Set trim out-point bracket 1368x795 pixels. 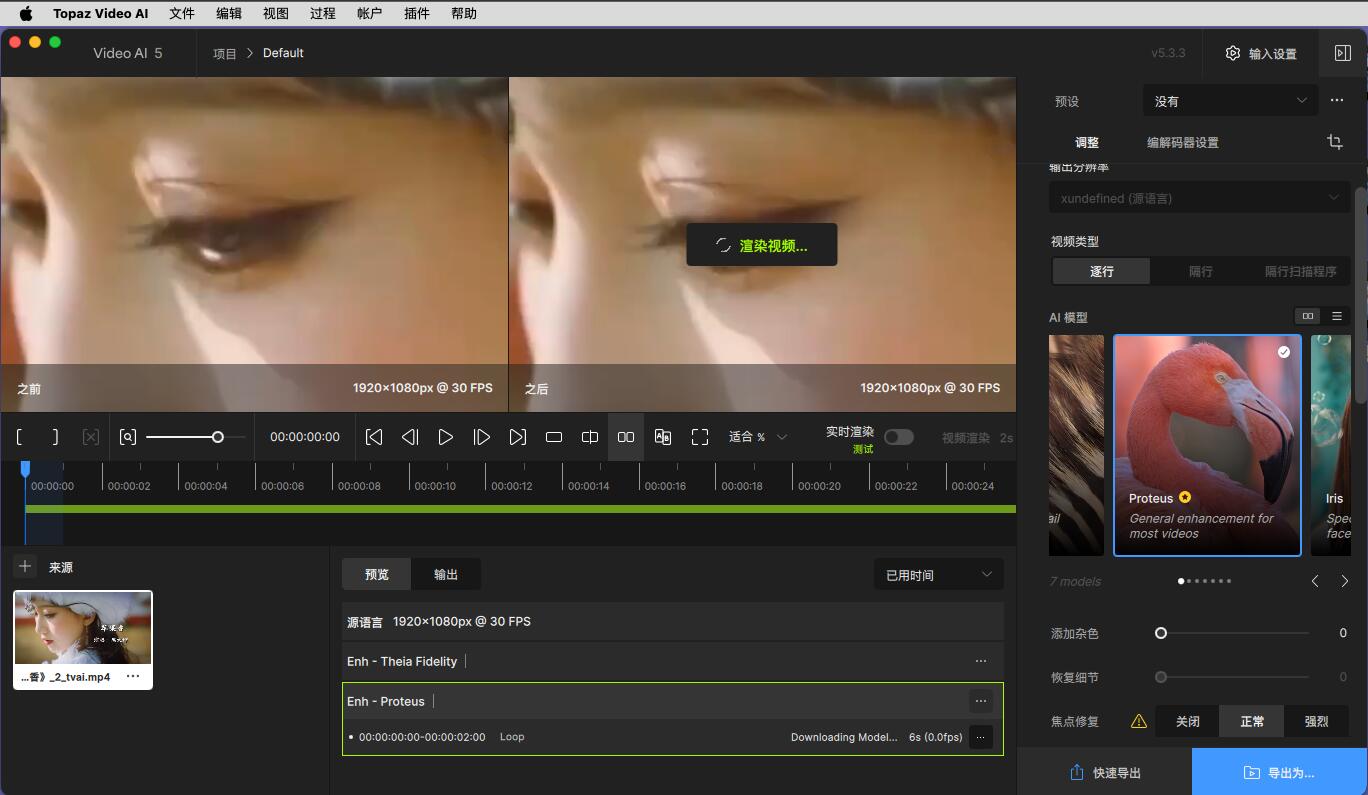(55, 437)
